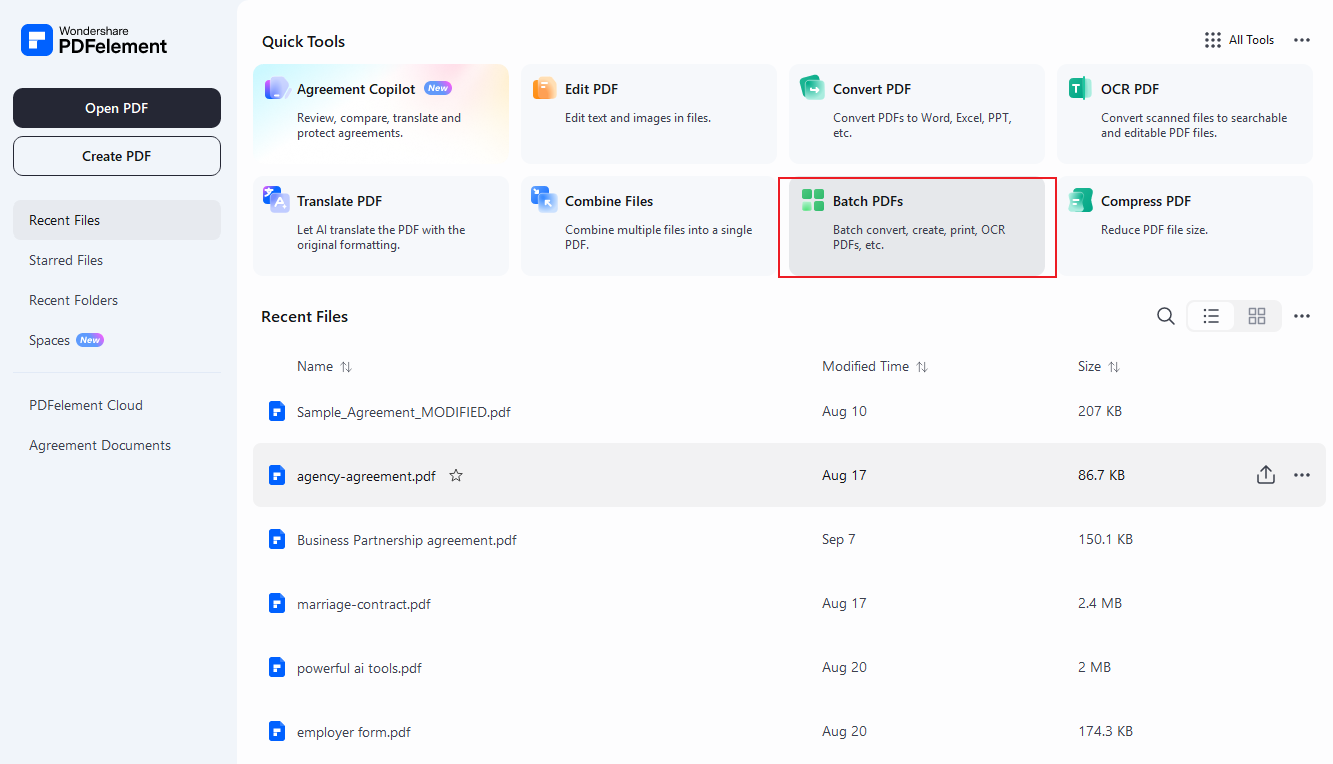Click the Convert PDF tool icon
The image size is (1333, 764).
pos(812,89)
